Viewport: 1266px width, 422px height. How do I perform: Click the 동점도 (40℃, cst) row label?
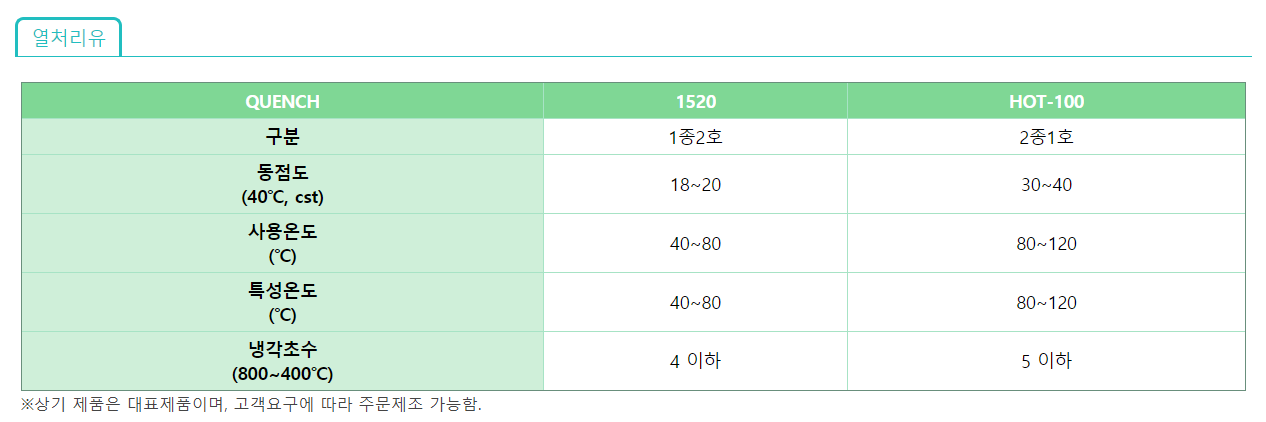click(282, 184)
